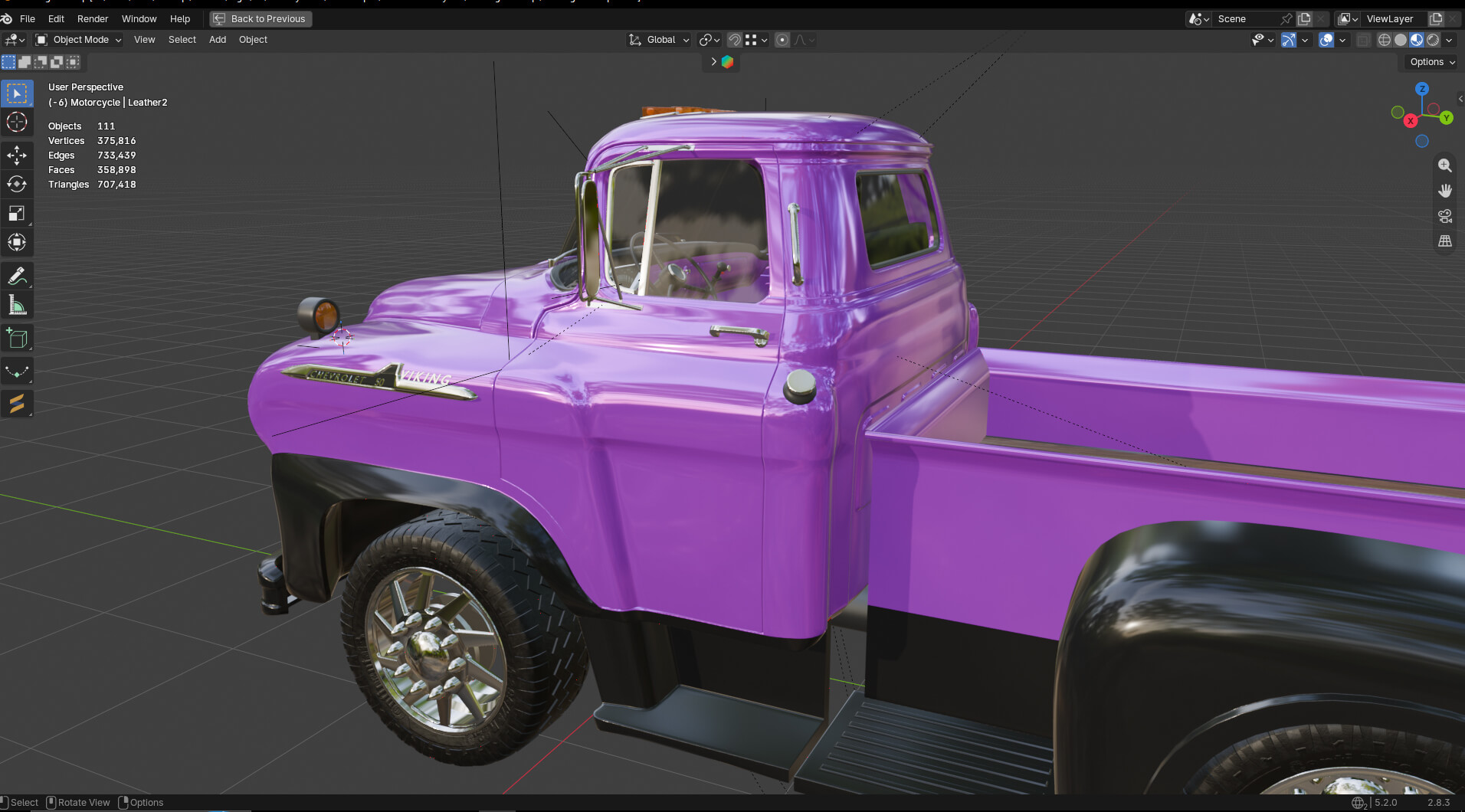Toggle the camera view icon

(1445, 216)
